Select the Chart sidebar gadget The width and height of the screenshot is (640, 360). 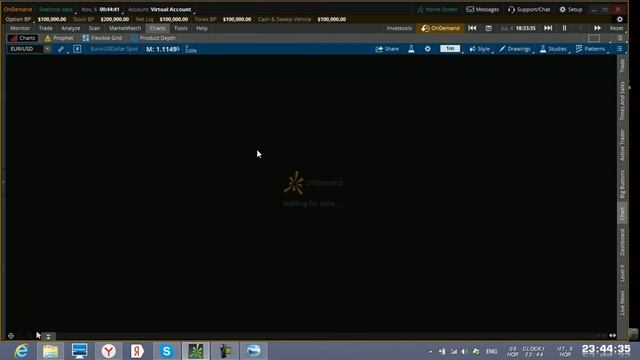pyautogui.click(x=622, y=214)
